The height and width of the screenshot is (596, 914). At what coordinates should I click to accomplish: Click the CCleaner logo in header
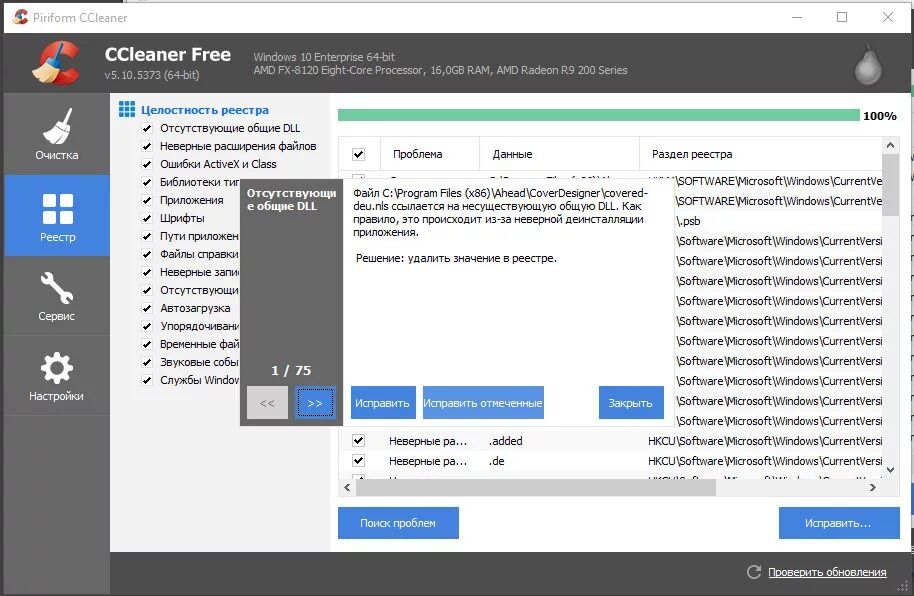[57, 62]
